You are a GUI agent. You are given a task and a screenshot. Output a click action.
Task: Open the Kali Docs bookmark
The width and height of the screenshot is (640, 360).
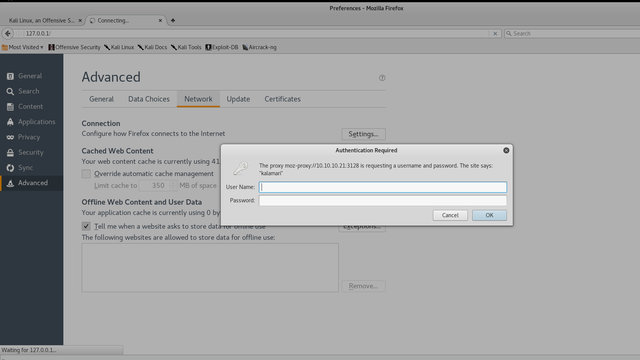(152, 47)
